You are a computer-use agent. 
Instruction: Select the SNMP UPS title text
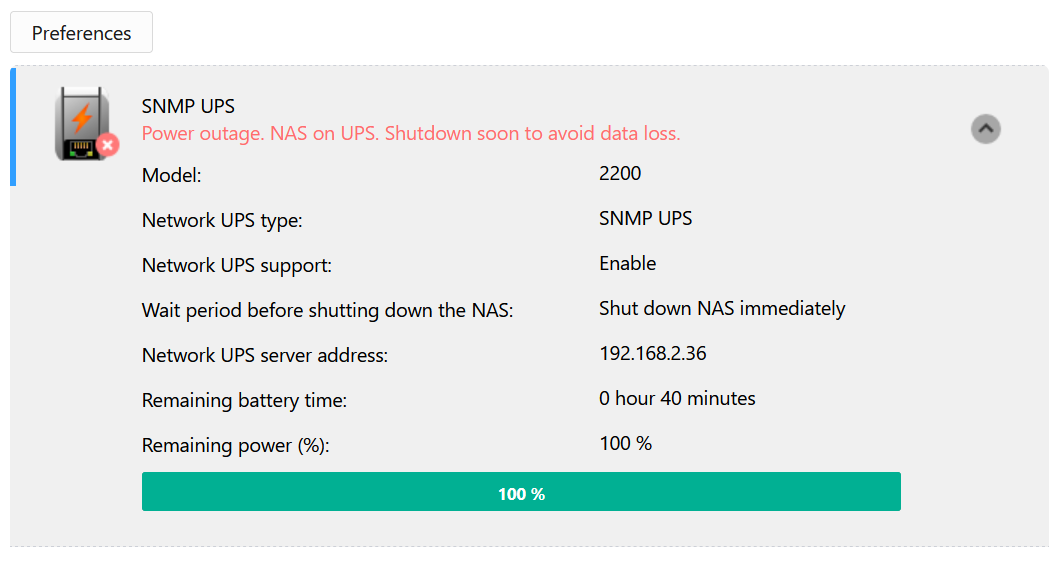pos(188,107)
